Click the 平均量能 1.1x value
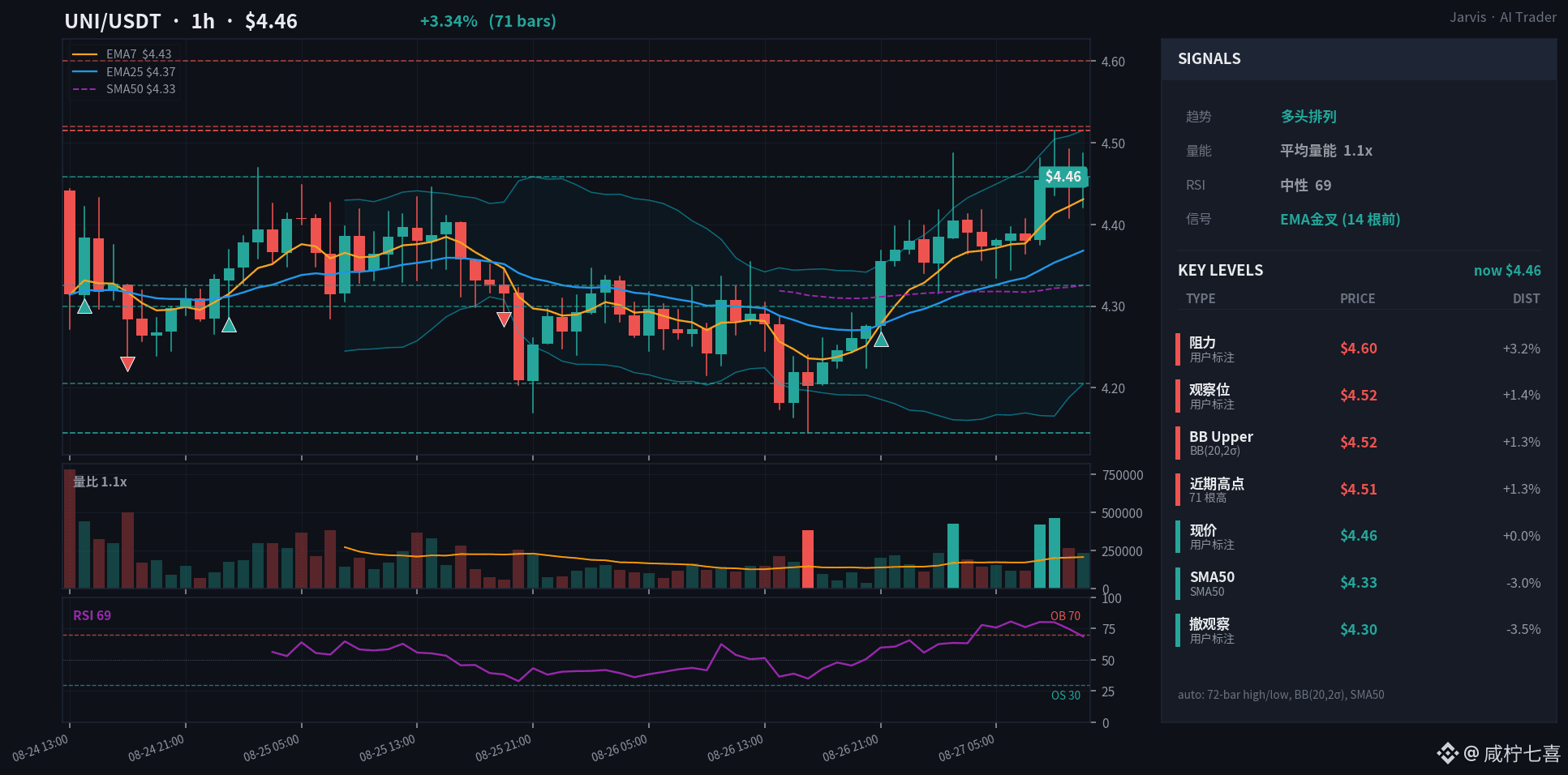1568x775 pixels. tap(1326, 151)
